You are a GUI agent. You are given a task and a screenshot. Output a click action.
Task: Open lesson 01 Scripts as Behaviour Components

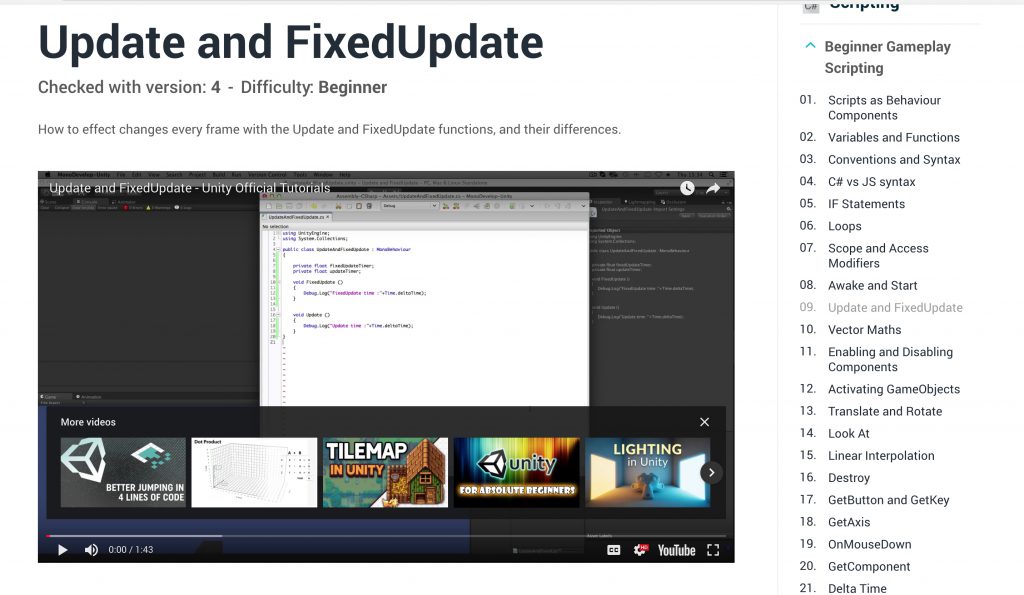(884, 108)
